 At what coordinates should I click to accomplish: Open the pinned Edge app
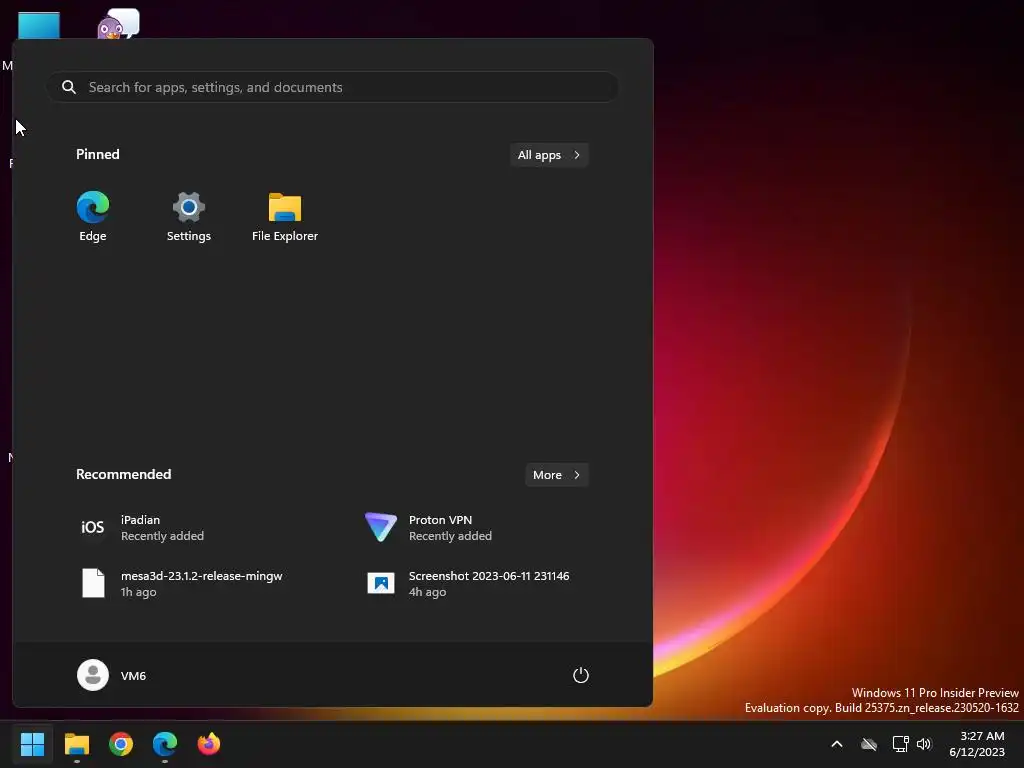coord(93,216)
